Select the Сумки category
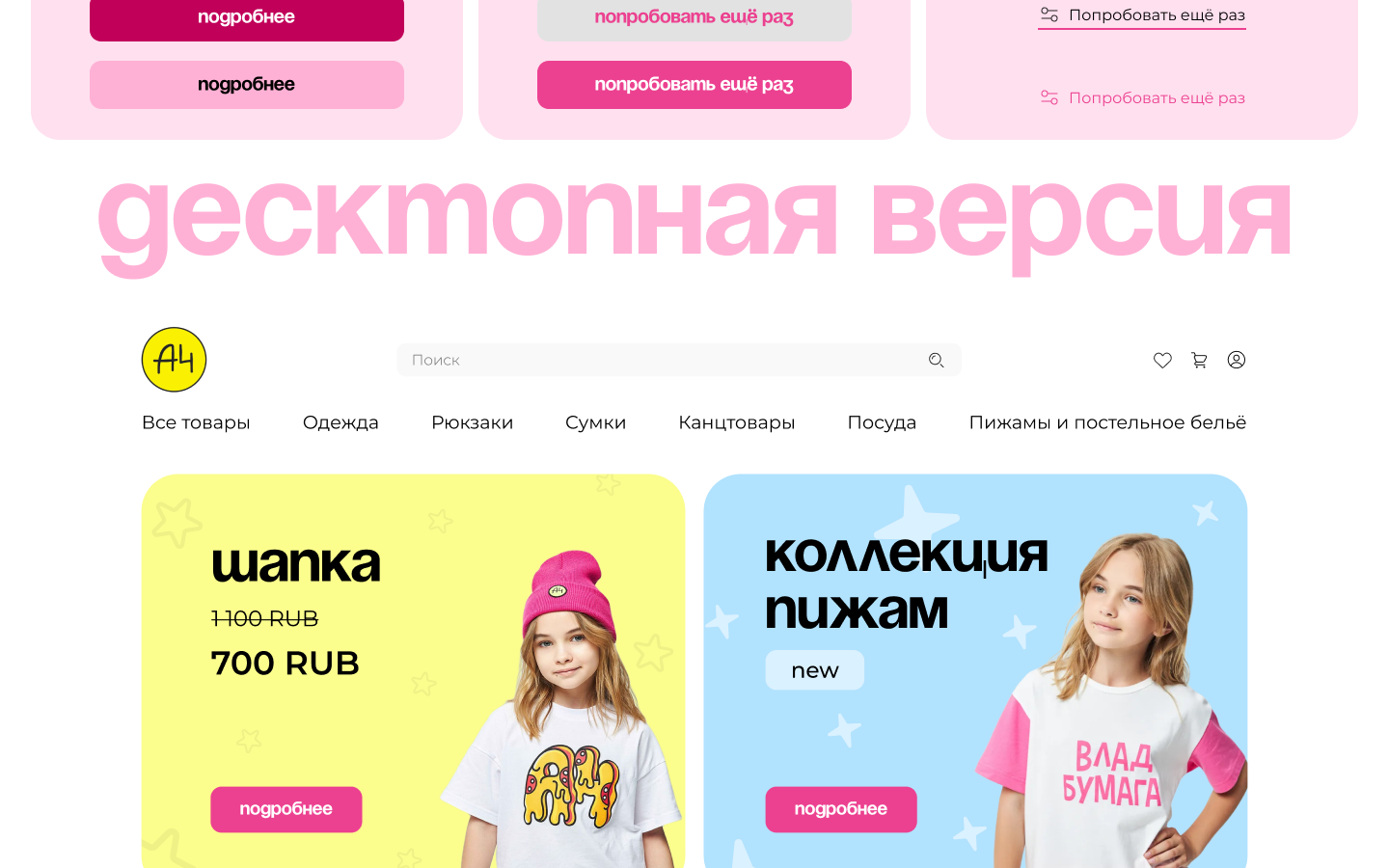 (595, 422)
